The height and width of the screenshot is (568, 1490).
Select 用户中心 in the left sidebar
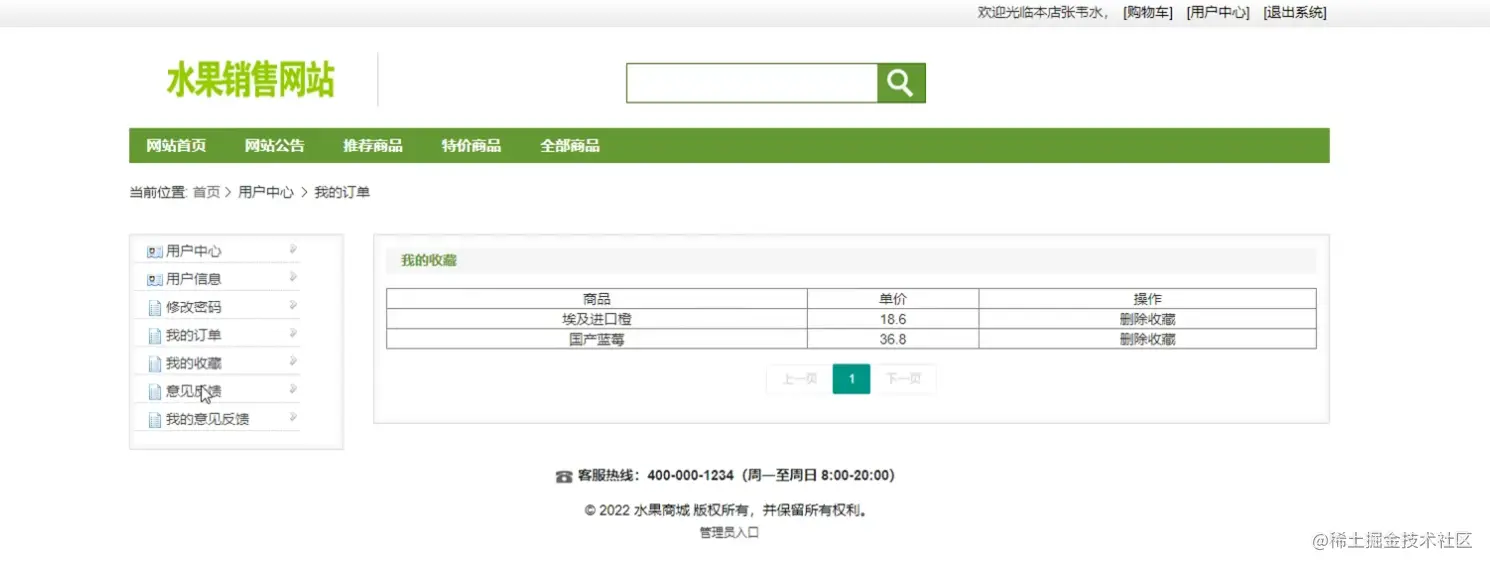pos(194,252)
